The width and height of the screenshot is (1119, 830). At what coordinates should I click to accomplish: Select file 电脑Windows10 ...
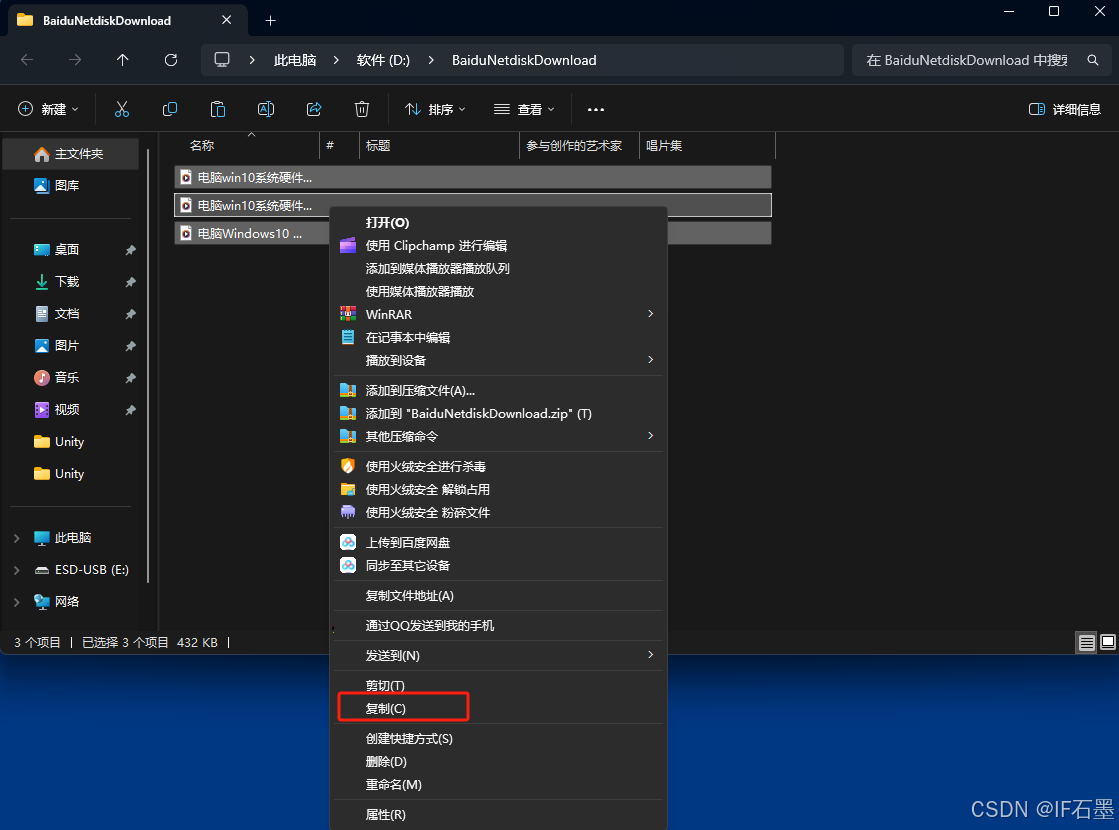[x=250, y=233]
